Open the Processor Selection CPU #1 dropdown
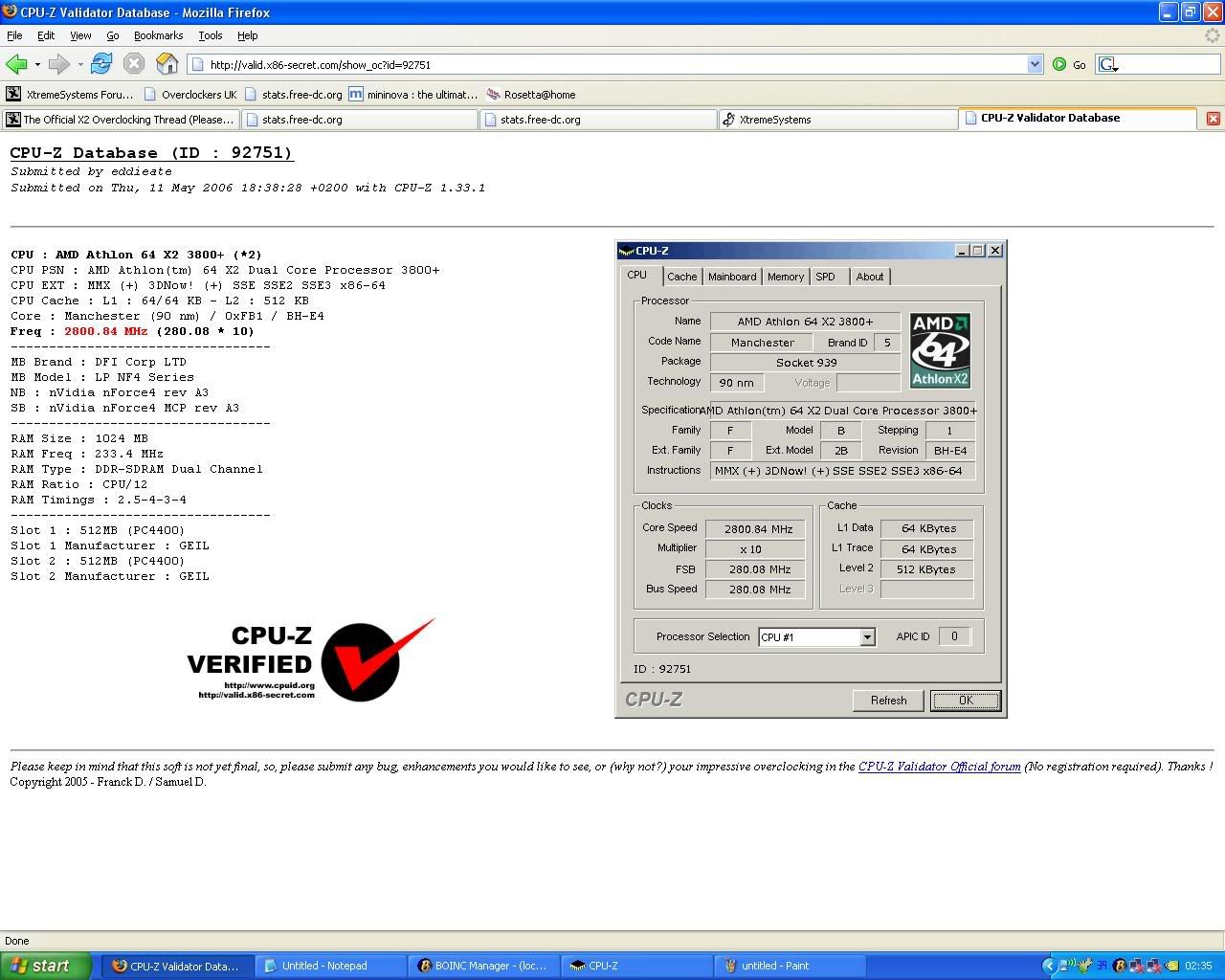Viewport: 1225px width, 980px height. [x=867, y=637]
